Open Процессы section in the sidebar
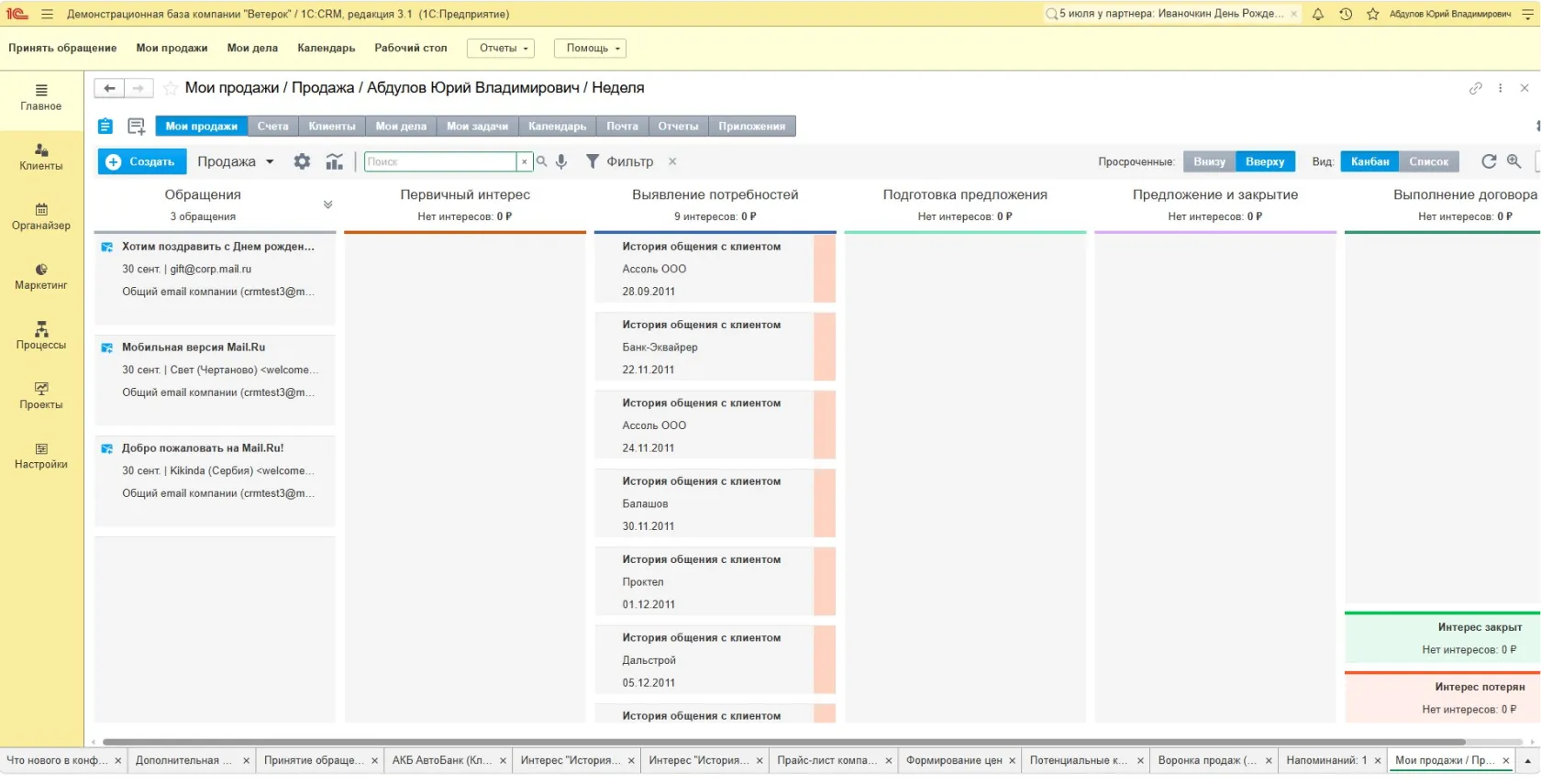Viewport: 1541px width, 784px height. pyautogui.click(x=41, y=337)
